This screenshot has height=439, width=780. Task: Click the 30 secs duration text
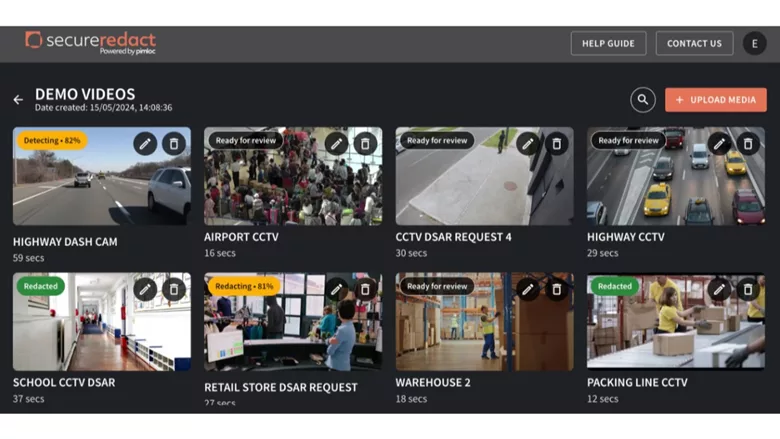point(411,253)
